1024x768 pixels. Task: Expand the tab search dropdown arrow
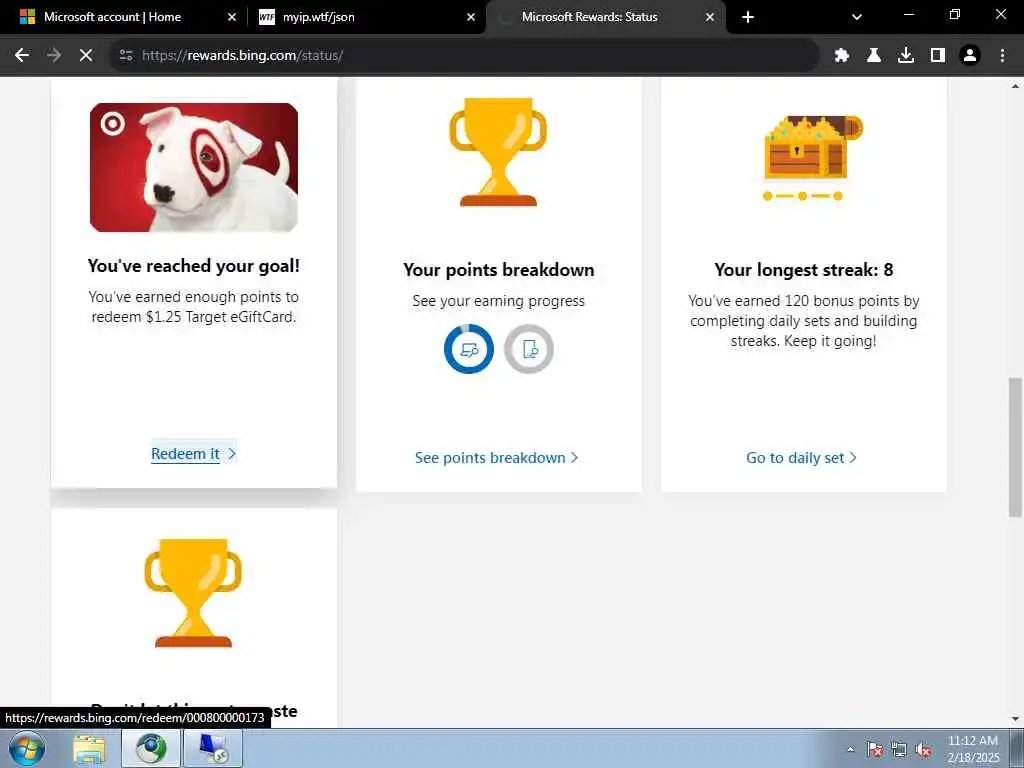pyautogui.click(x=857, y=17)
